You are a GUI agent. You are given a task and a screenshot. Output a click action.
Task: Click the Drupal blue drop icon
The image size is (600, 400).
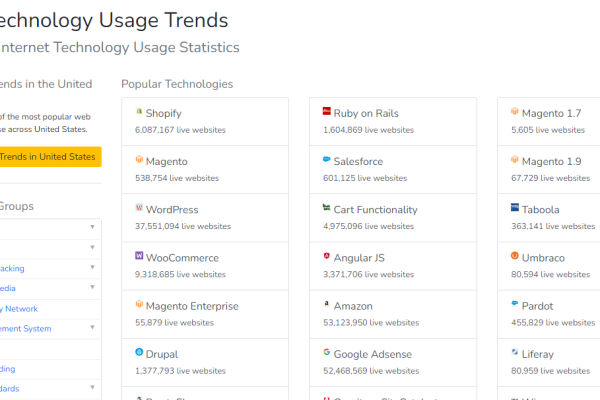coord(139,352)
